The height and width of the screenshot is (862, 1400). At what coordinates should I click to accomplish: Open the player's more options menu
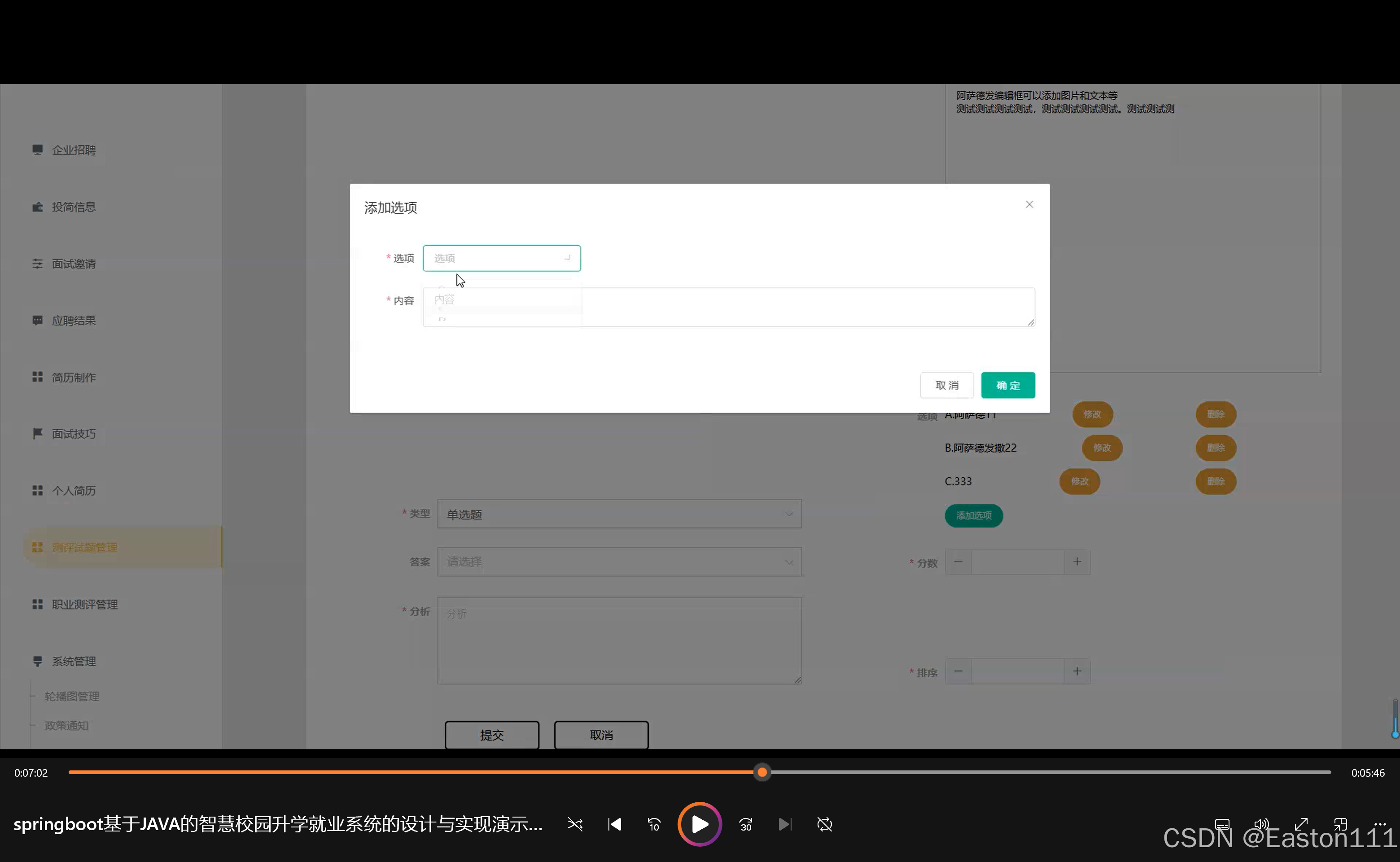(x=1381, y=824)
